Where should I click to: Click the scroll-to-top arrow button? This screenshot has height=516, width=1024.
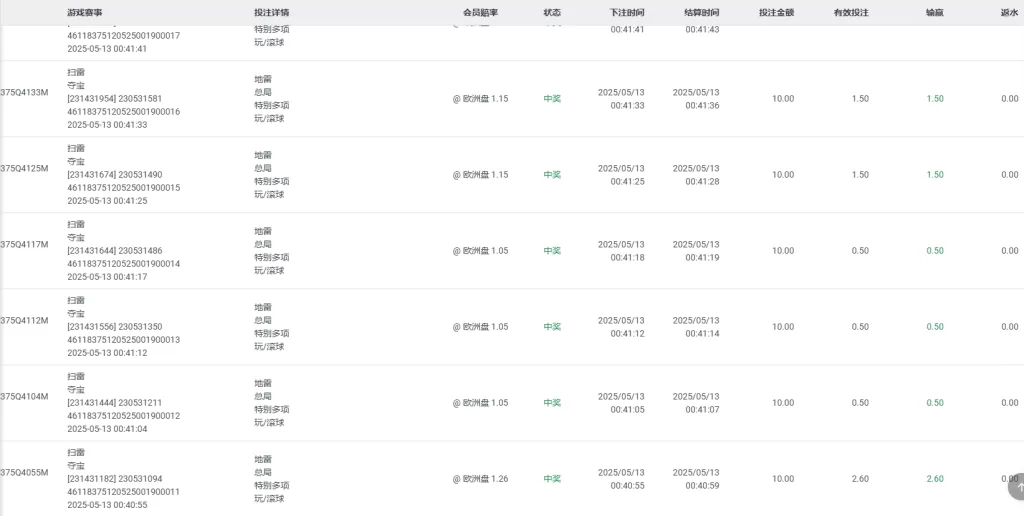[x=1017, y=487]
